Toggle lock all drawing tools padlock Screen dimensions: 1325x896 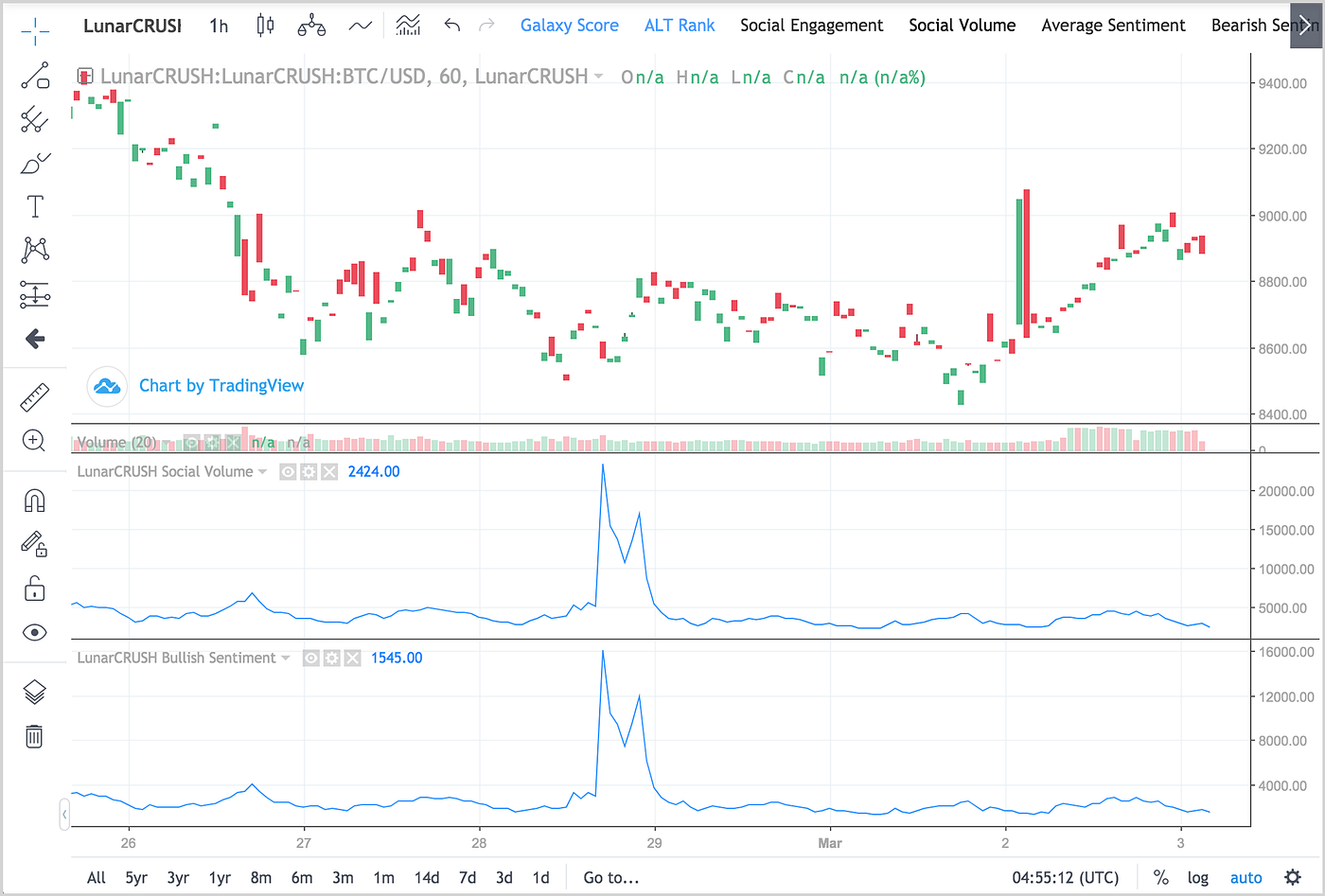click(35, 589)
